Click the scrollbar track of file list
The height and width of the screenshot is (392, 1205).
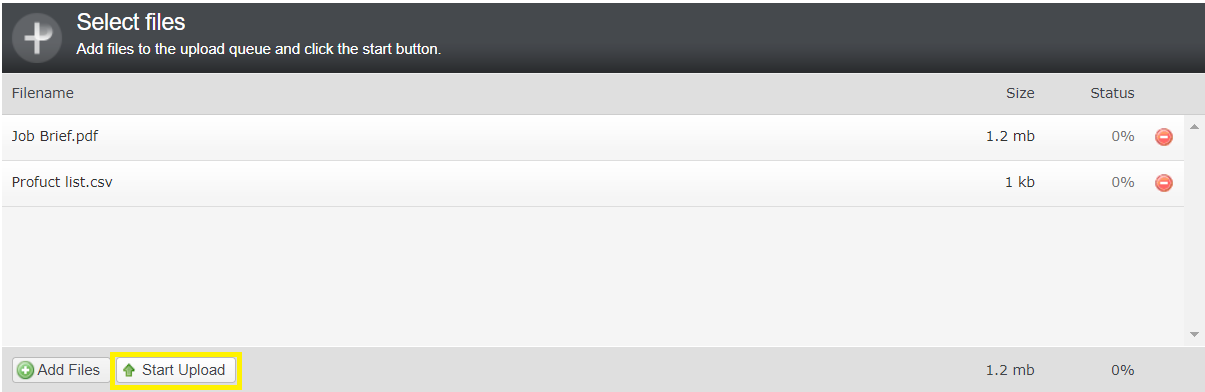1194,230
